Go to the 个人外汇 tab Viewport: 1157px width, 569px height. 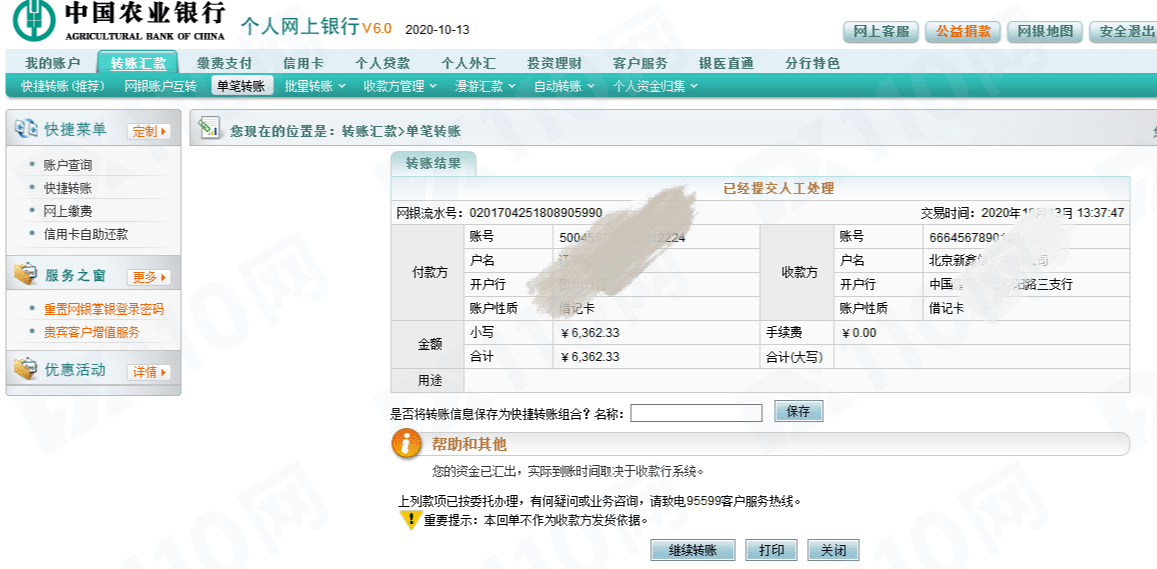[469, 63]
